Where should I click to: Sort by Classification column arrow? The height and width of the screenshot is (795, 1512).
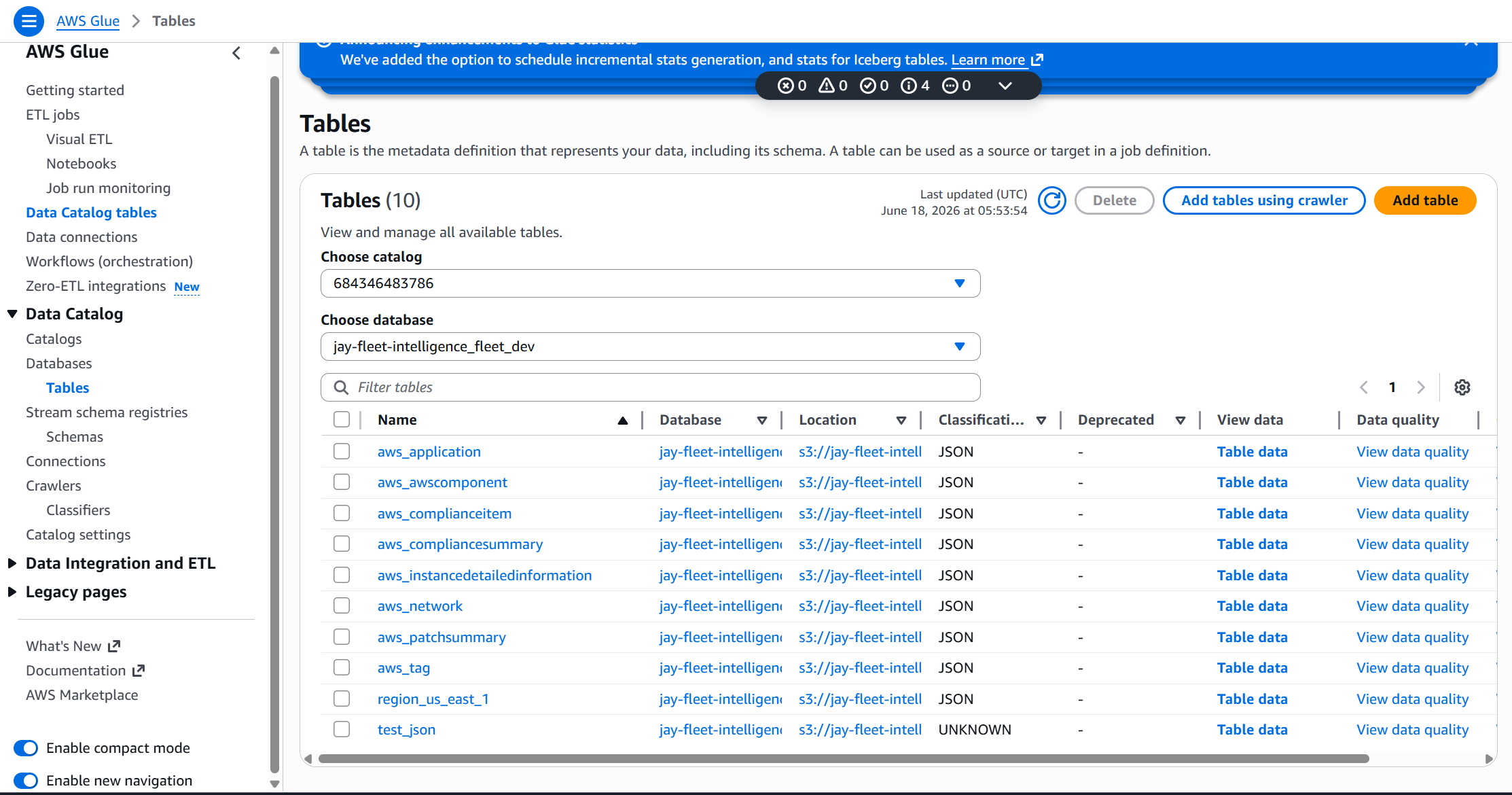coord(1041,421)
